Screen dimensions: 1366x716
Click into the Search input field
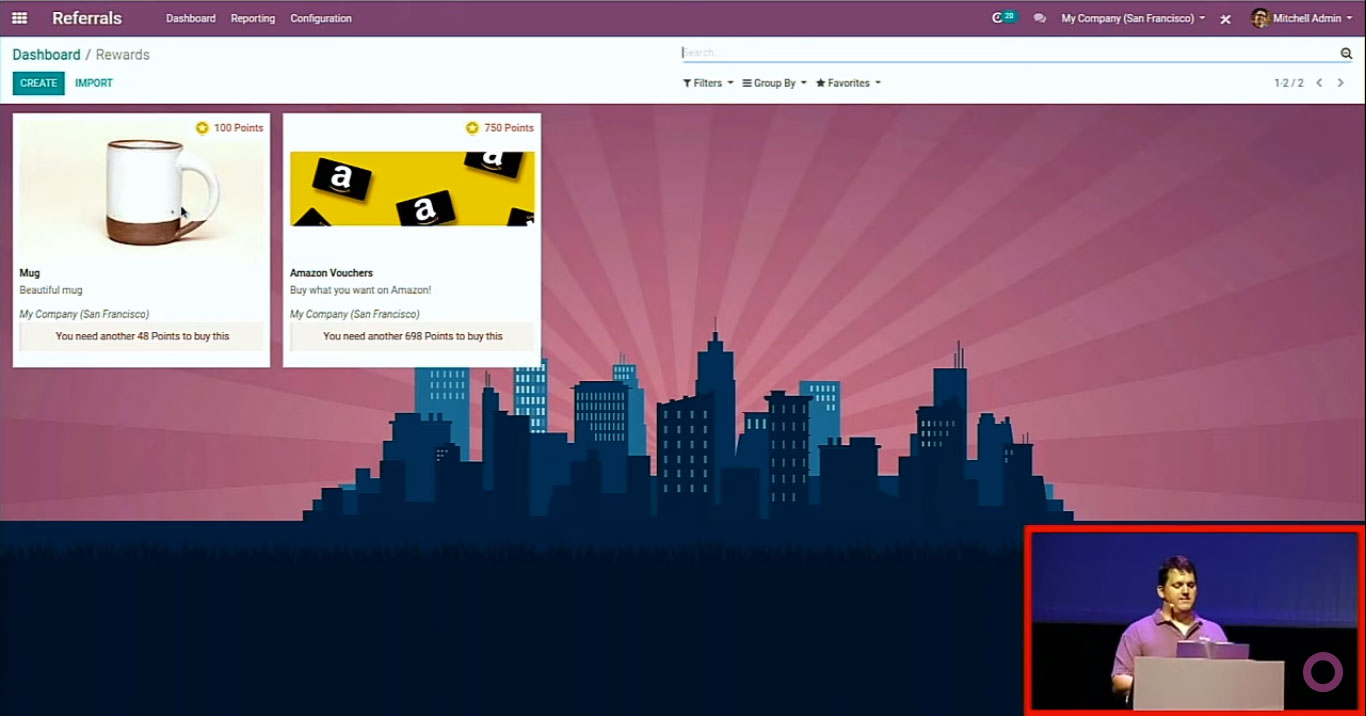[1010, 53]
